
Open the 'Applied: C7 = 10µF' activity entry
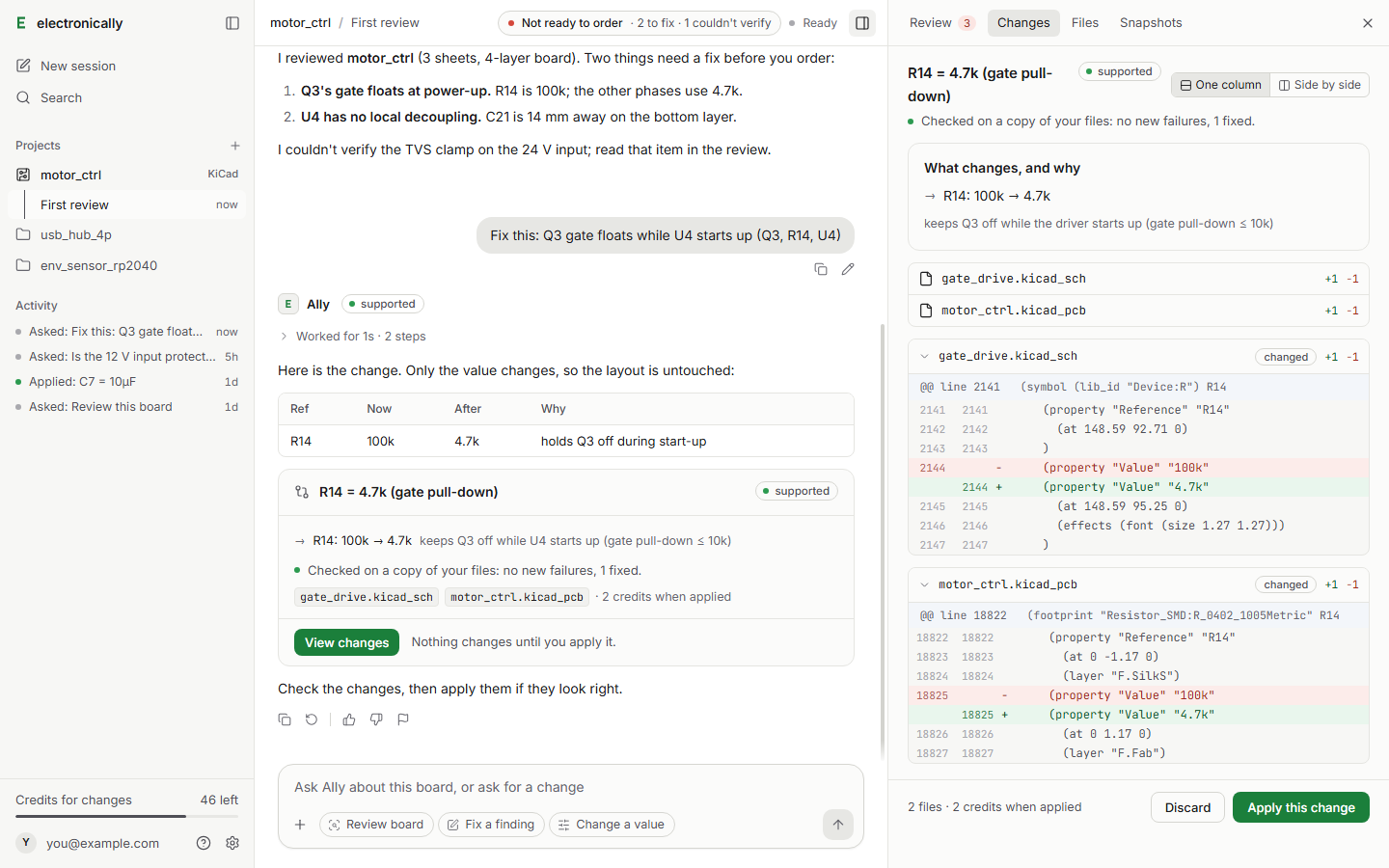[x=126, y=382]
